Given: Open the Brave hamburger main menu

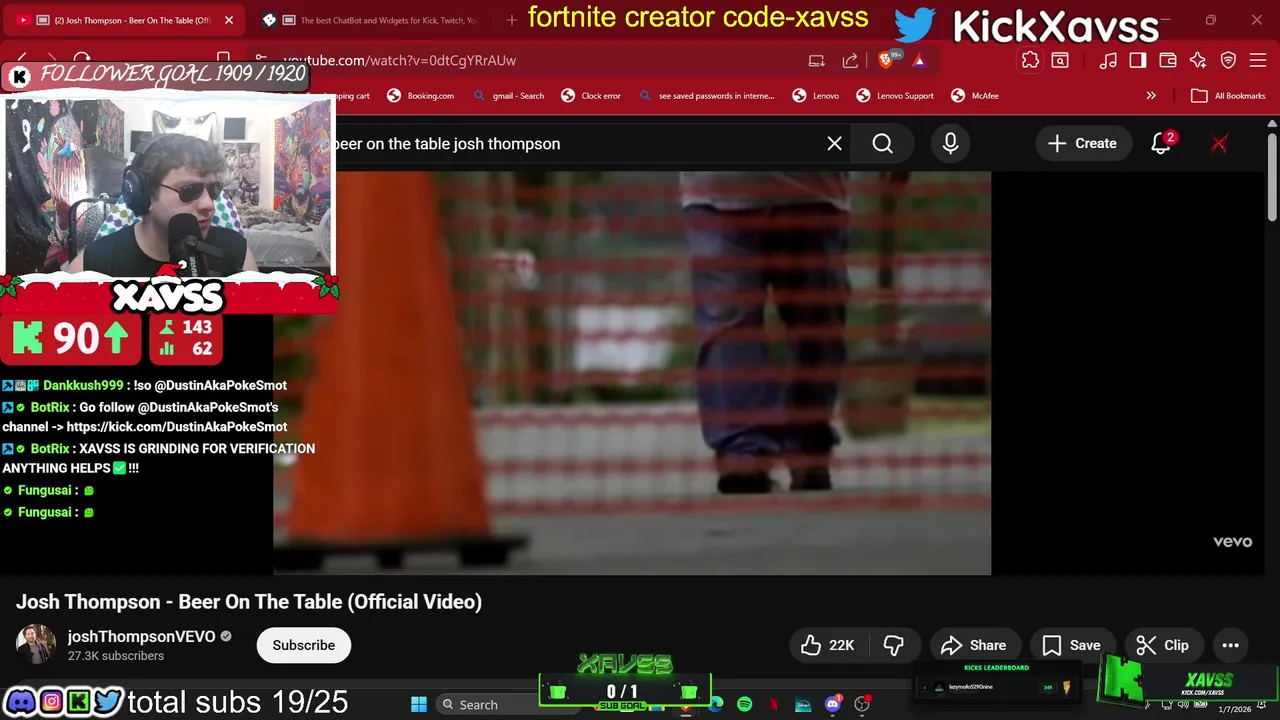Looking at the screenshot, I should click(x=1258, y=60).
